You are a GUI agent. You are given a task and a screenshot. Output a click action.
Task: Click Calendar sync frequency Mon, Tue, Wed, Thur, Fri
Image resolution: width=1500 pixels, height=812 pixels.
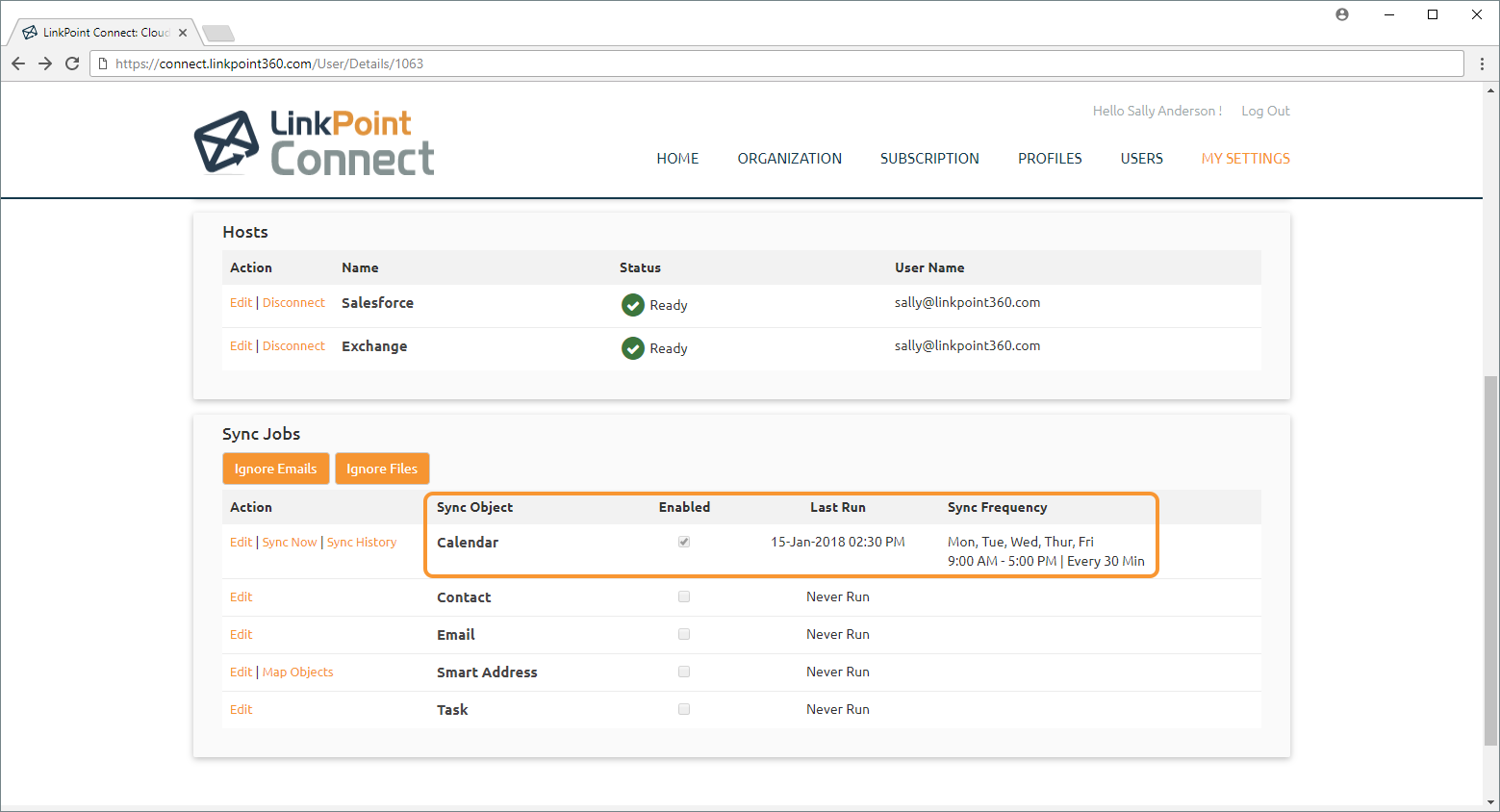point(1021,542)
